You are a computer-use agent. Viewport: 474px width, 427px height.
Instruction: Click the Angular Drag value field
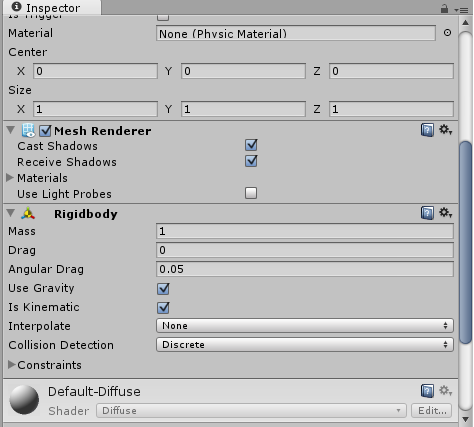tap(305, 269)
